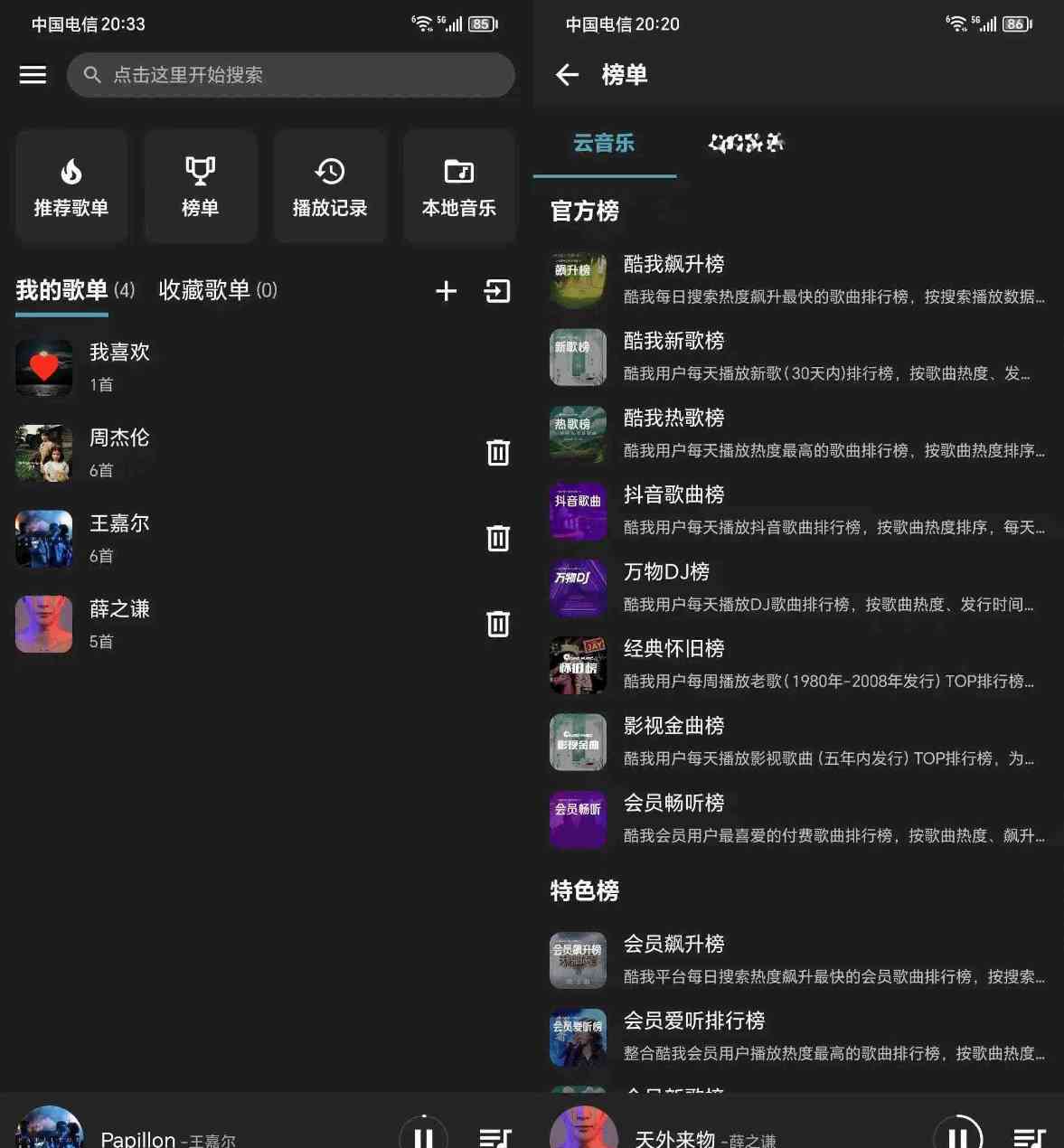The image size is (1064, 1148).
Task: Click Wi-Fi status icon on left screen
Action: [422, 24]
